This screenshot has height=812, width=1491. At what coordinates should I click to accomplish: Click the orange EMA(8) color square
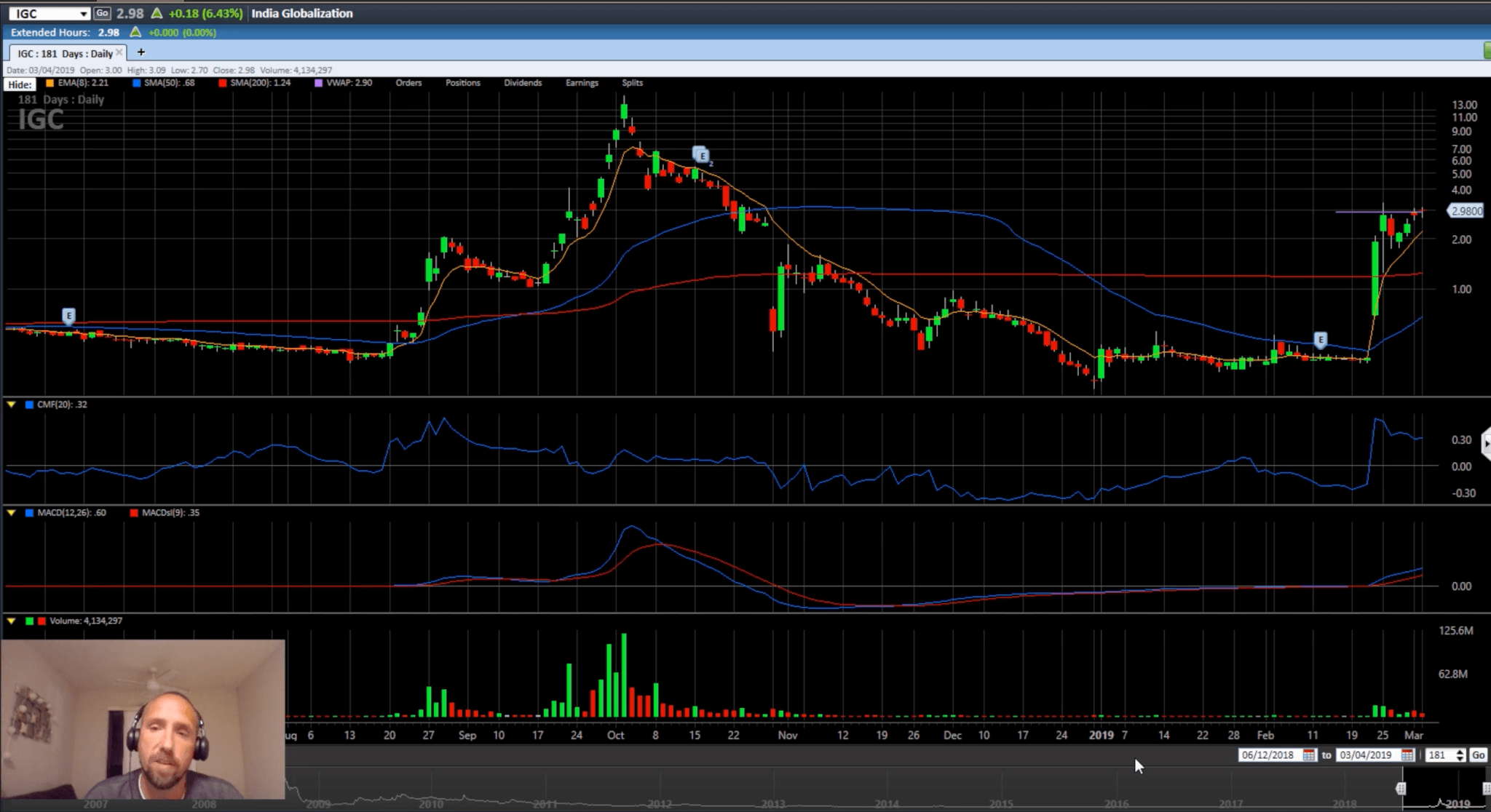point(50,84)
